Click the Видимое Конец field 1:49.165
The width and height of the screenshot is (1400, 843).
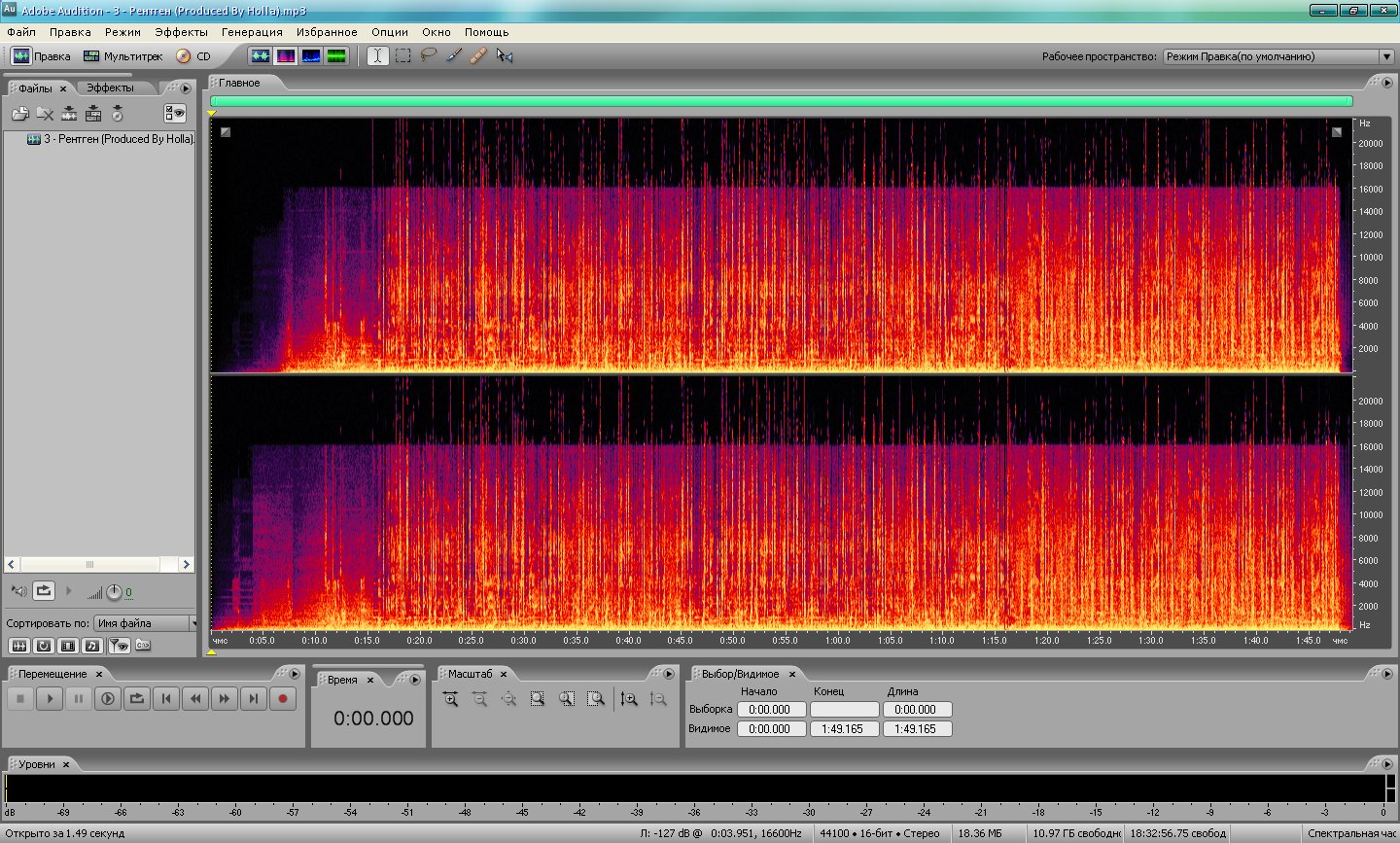coord(844,729)
